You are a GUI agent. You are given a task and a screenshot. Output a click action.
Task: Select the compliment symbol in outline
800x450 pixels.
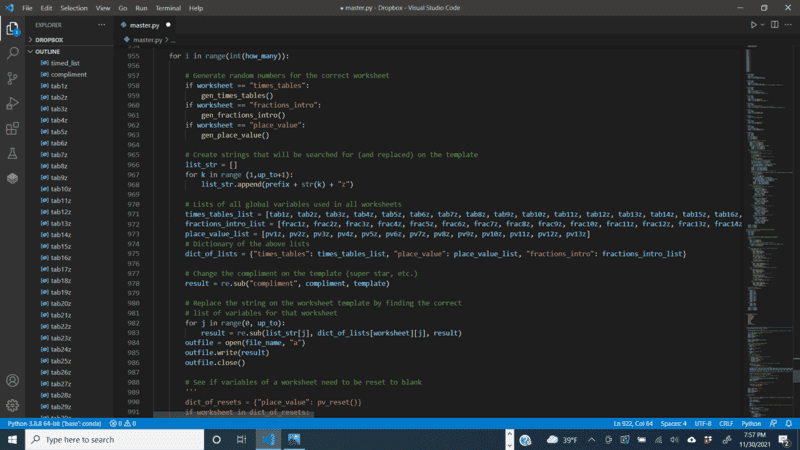point(68,74)
